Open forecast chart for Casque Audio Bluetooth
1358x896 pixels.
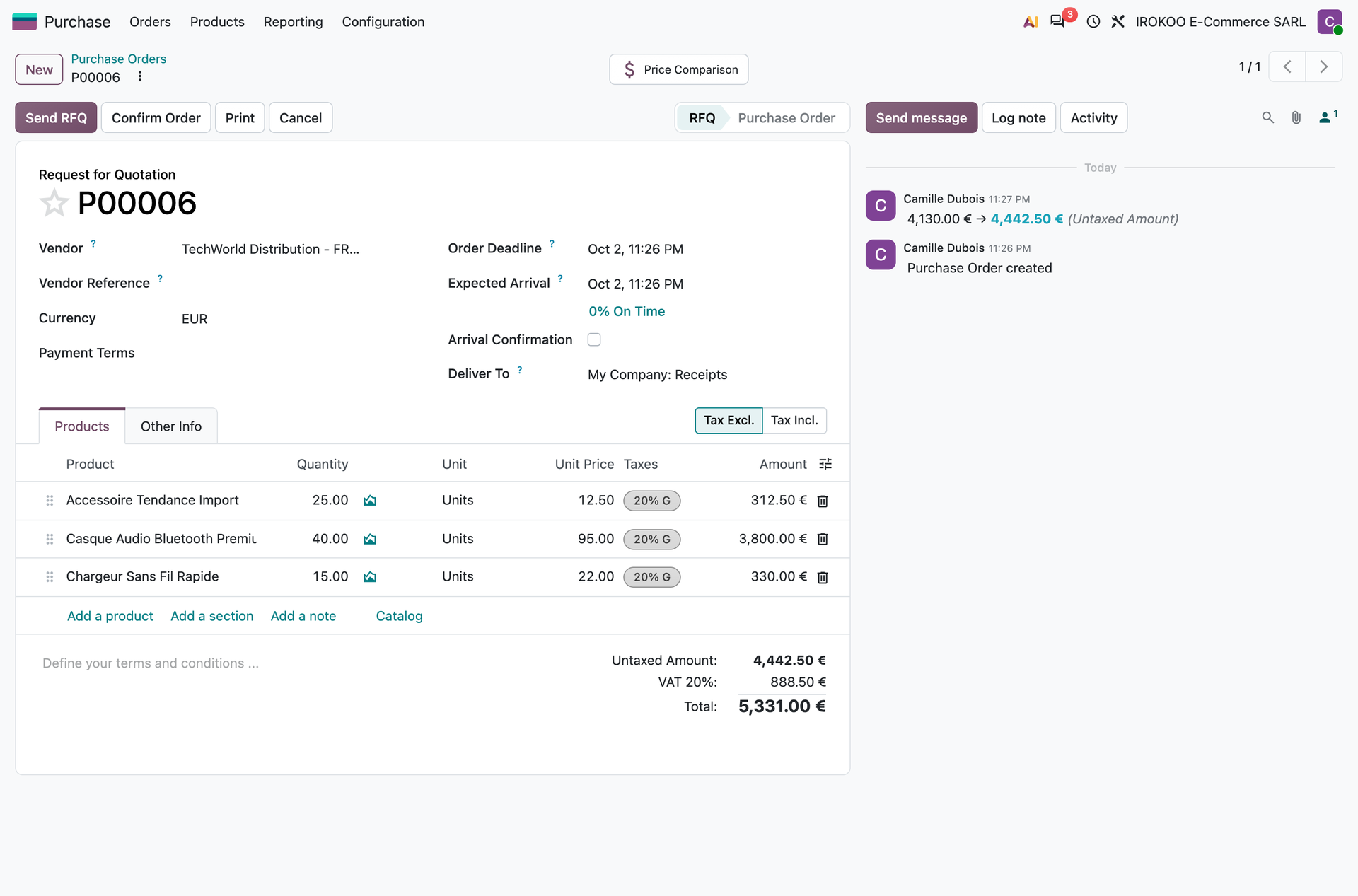[370, 540]
